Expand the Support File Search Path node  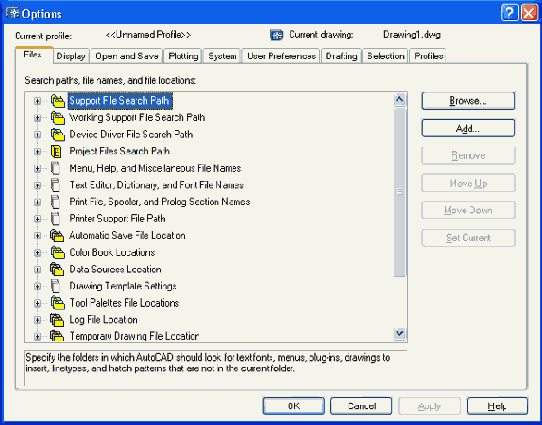(x=37, y=101)
